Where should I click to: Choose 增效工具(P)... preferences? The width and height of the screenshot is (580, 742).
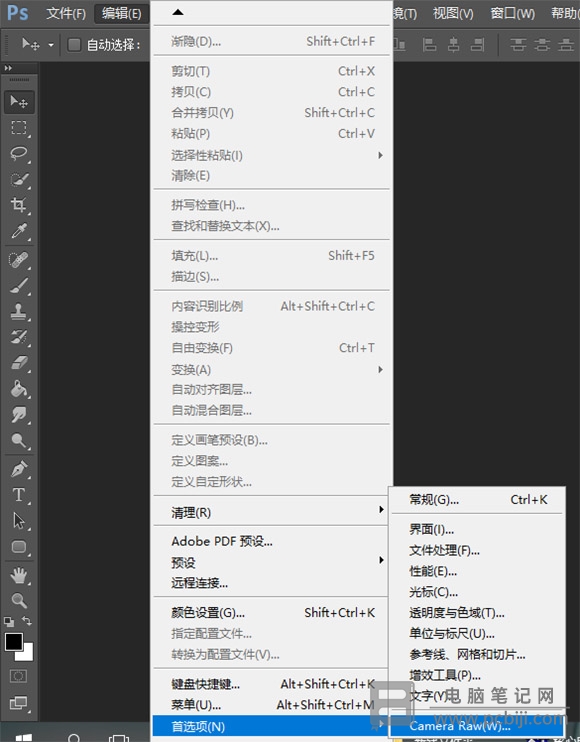pyautogui.click(x=477, y=675)
